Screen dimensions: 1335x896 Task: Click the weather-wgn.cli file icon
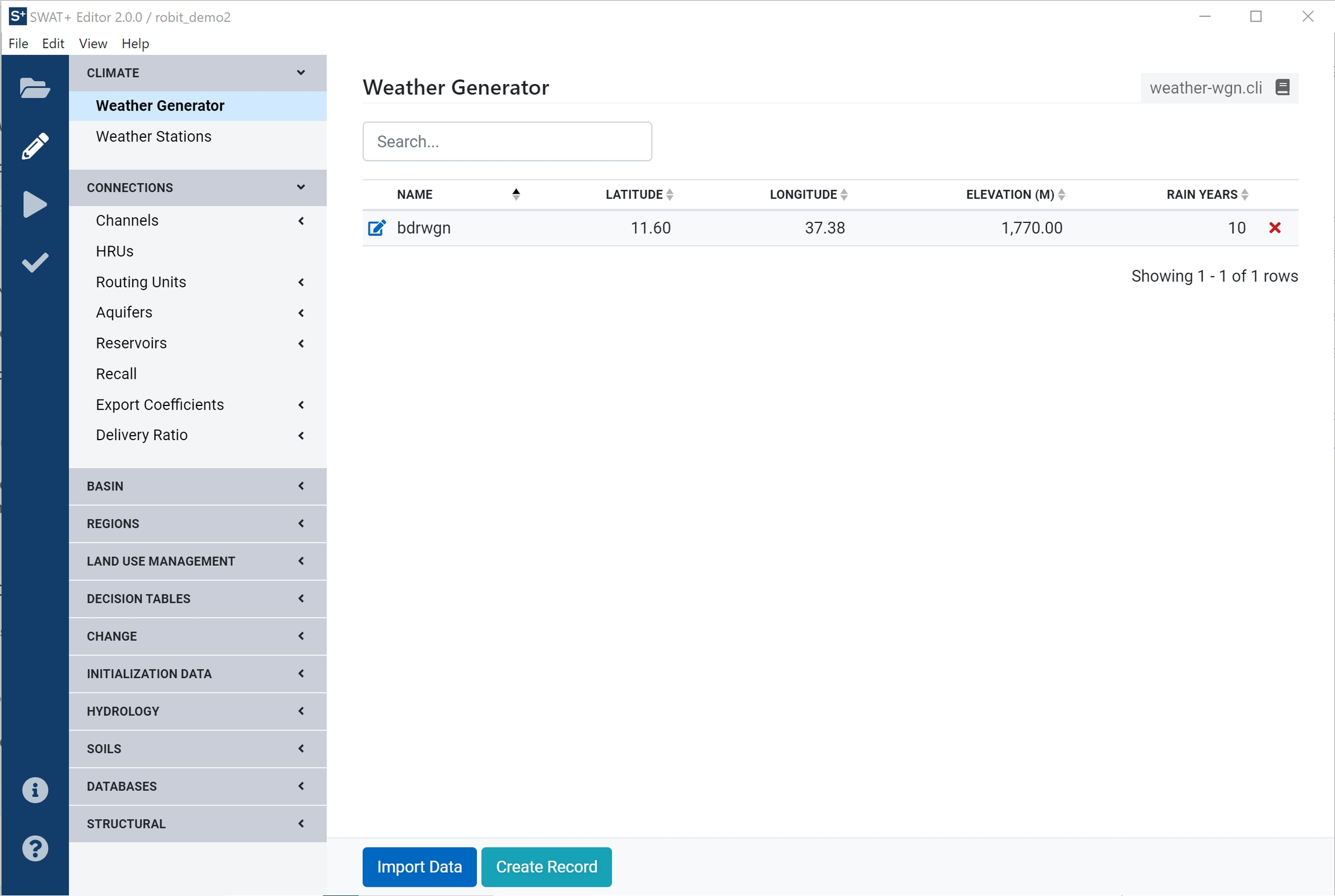tap(1282, 87)
